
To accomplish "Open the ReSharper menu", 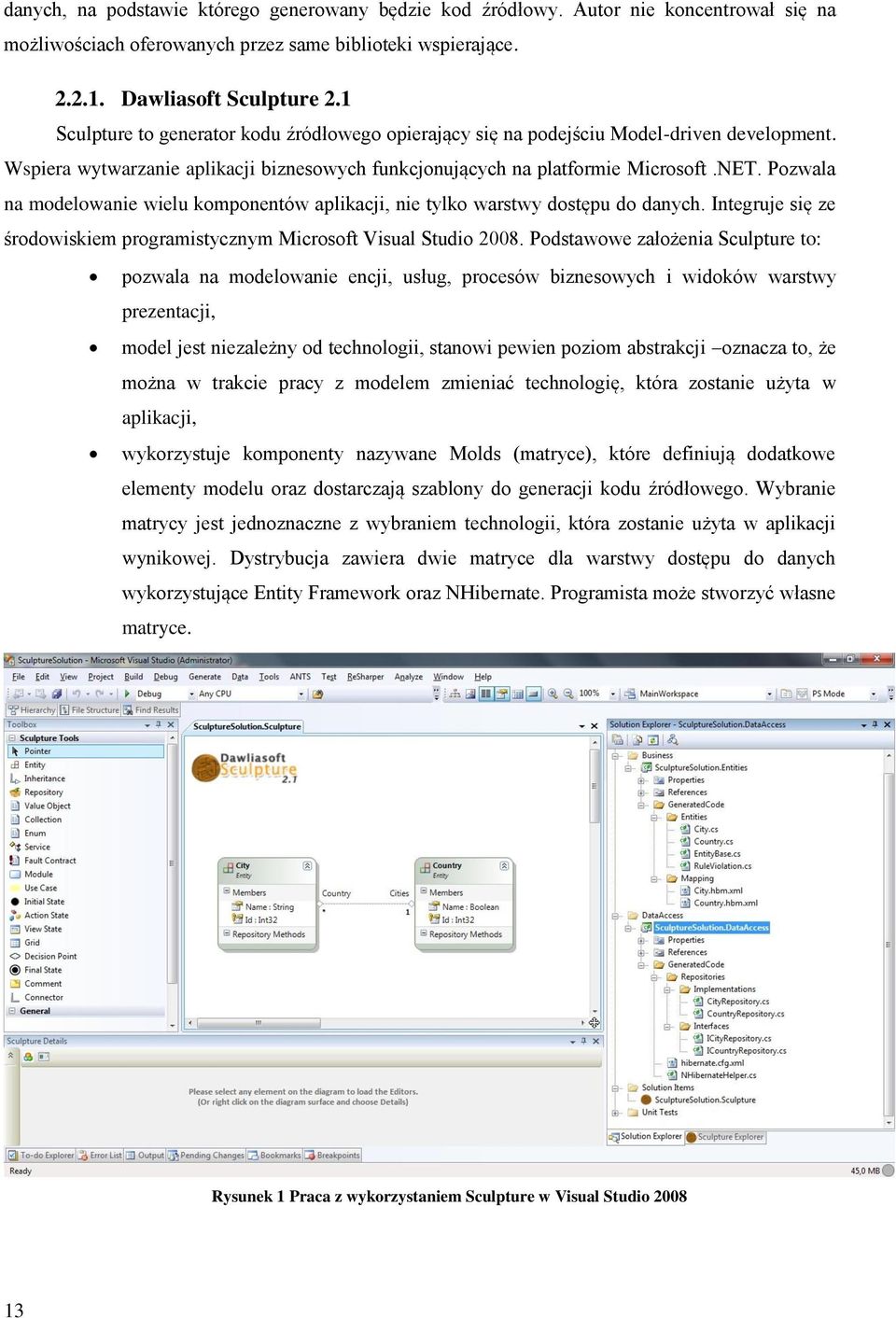I will click(x=365, y=677).
